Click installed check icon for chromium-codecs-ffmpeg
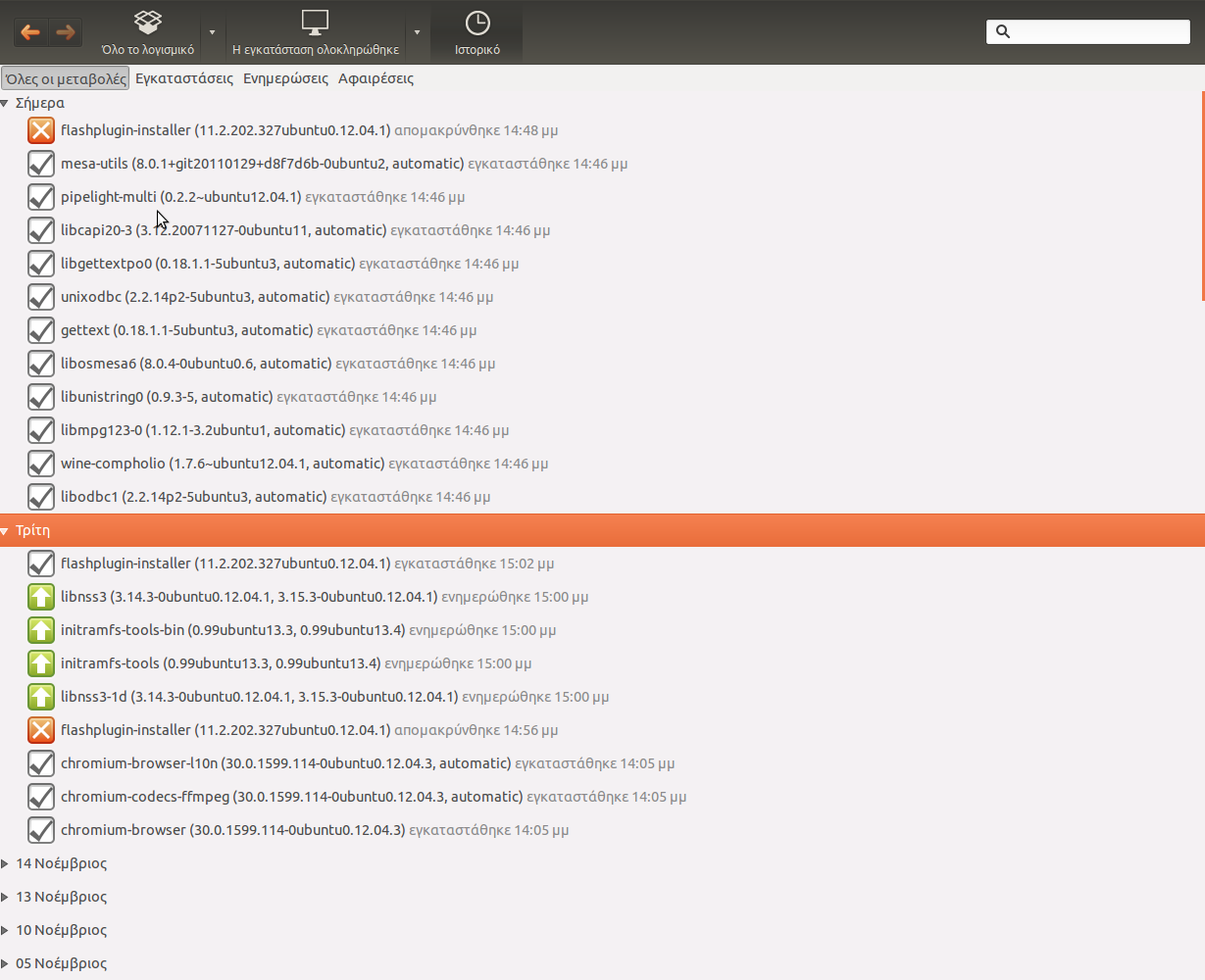1205x980 pixels. pos(40,797)
